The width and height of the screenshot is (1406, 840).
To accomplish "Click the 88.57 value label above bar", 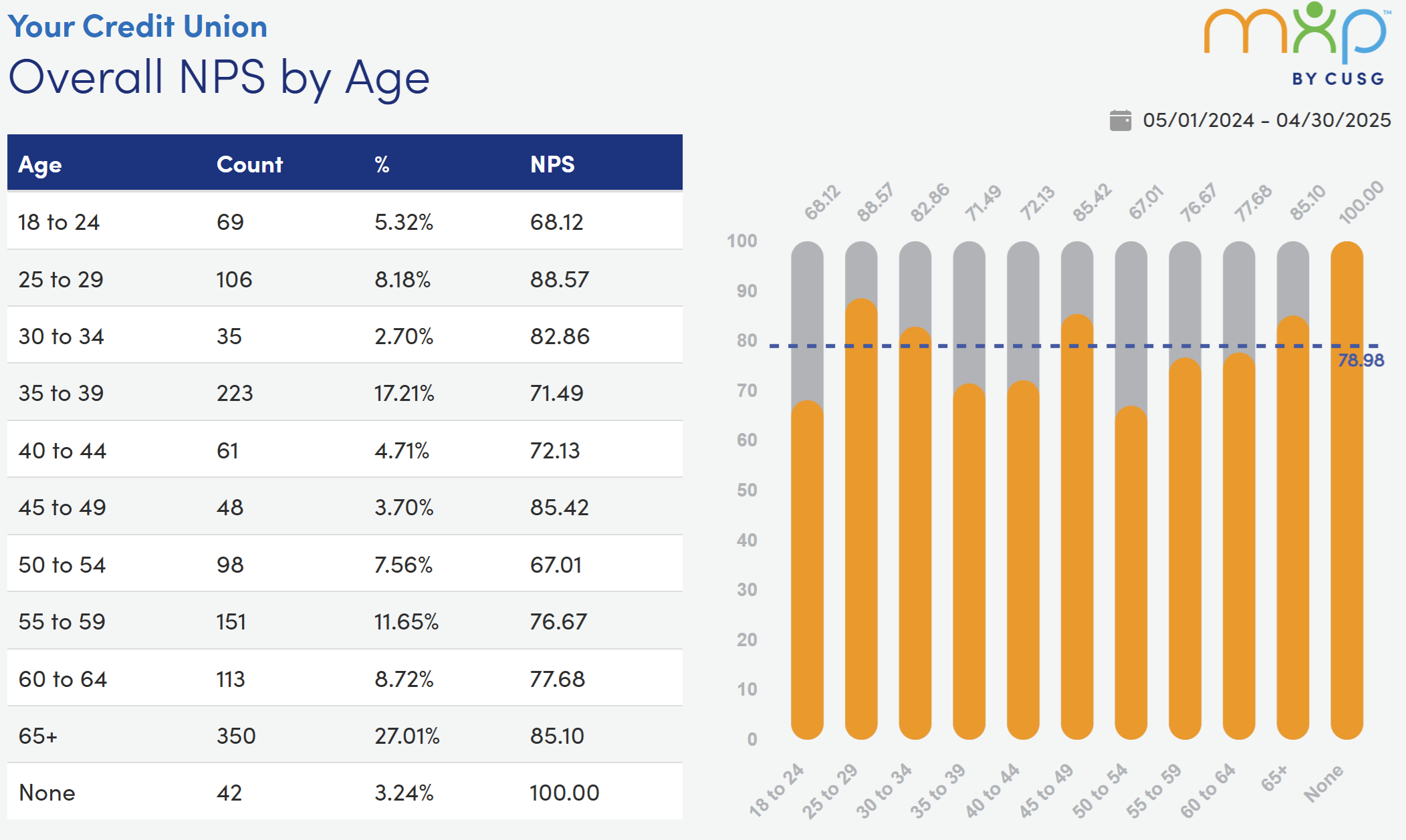I will [875, 202].
